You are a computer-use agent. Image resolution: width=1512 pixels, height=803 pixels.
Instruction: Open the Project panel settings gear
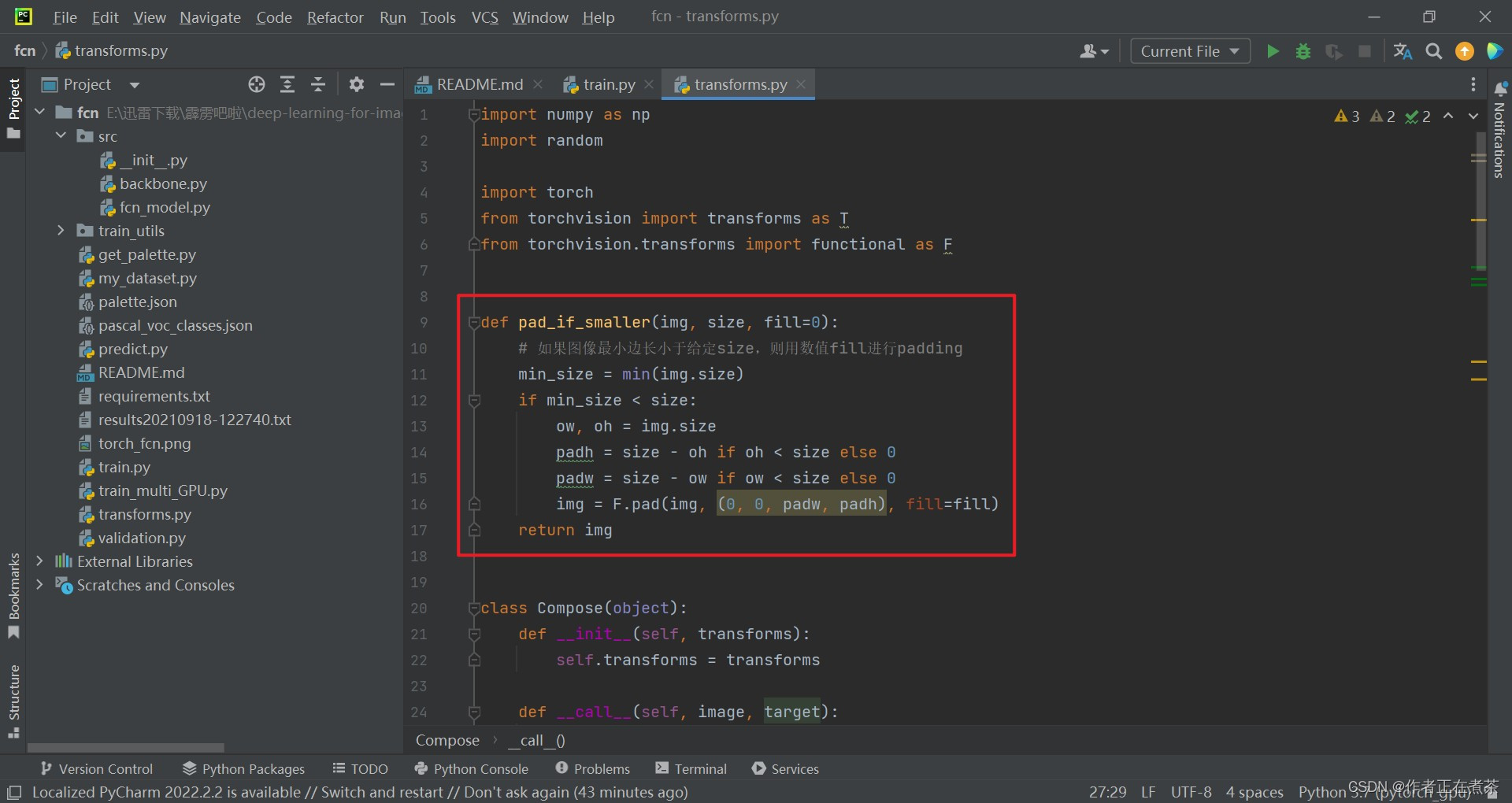[356, 84]
